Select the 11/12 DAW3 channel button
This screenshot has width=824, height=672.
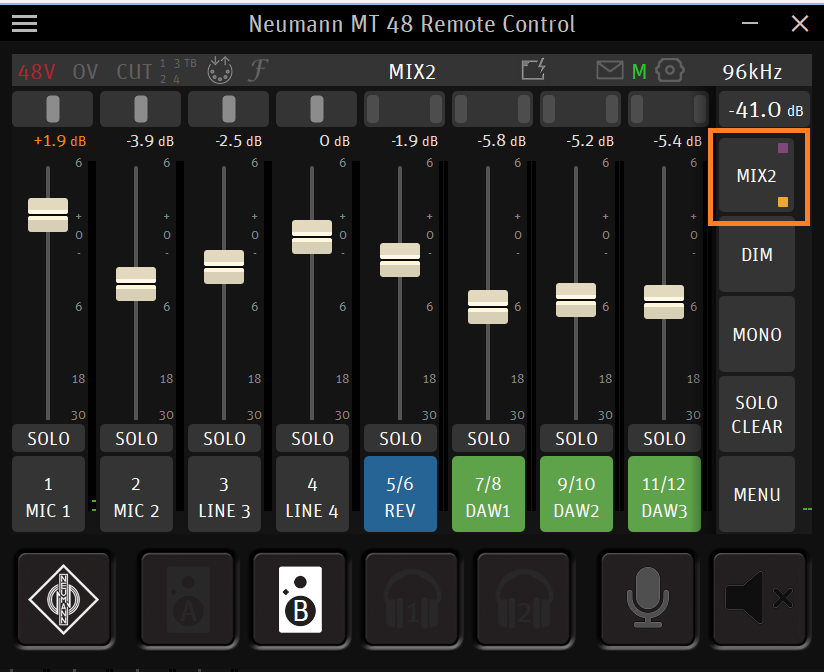coord(664,494)
